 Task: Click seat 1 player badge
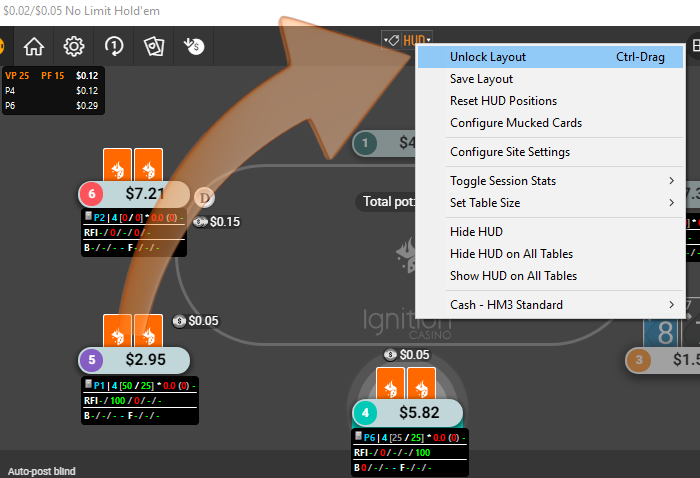pyautogui.click(x=365, y=143)
